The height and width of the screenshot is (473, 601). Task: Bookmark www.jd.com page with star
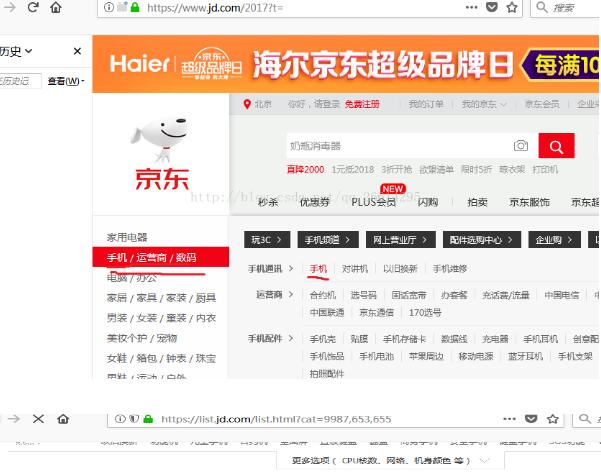point(512,7)
